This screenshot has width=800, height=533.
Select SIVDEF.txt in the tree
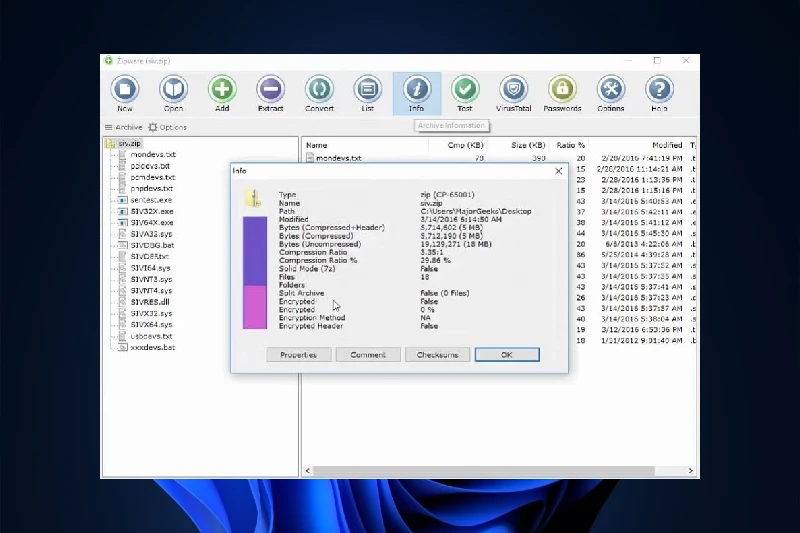pos(149,257)
